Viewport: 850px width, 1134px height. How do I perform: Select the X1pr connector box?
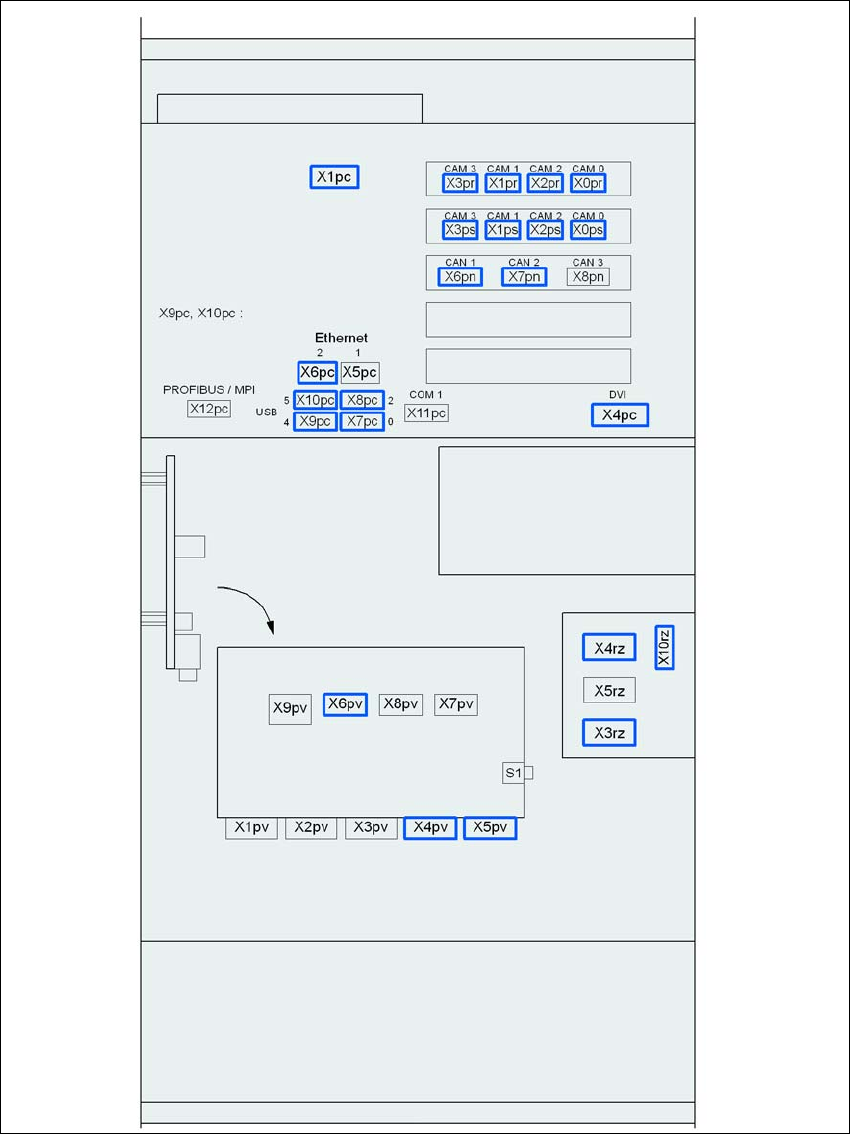(503, 183)
